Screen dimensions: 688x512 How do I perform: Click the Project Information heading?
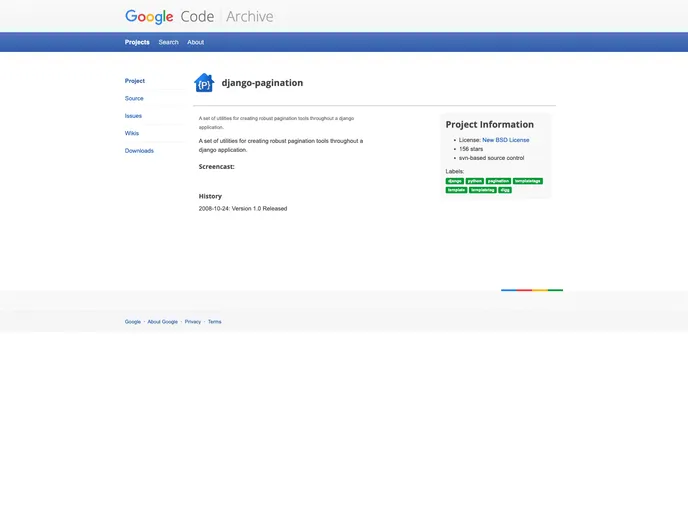490,125
